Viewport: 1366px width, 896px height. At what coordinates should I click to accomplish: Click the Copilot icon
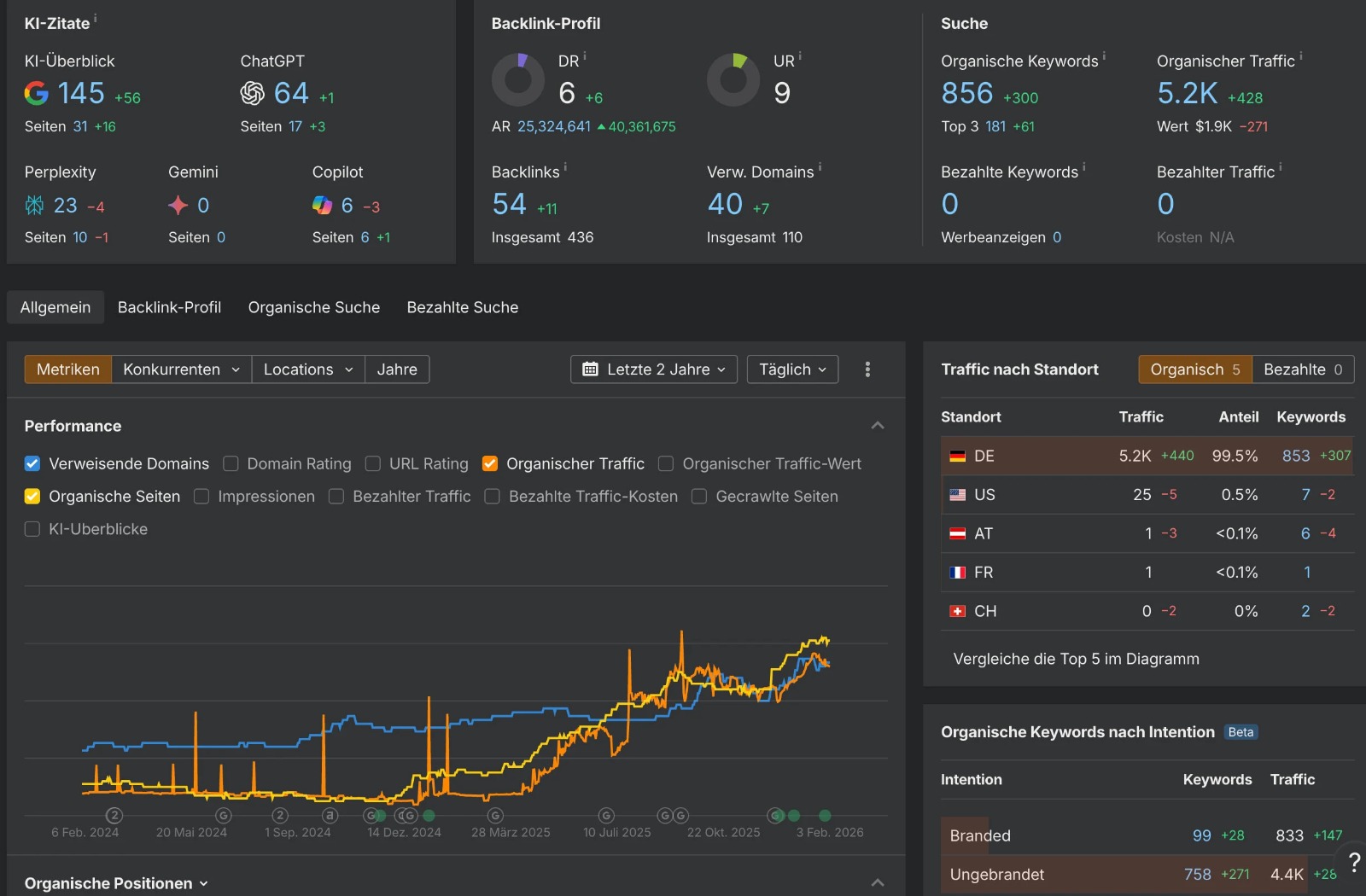click(322, 205)
